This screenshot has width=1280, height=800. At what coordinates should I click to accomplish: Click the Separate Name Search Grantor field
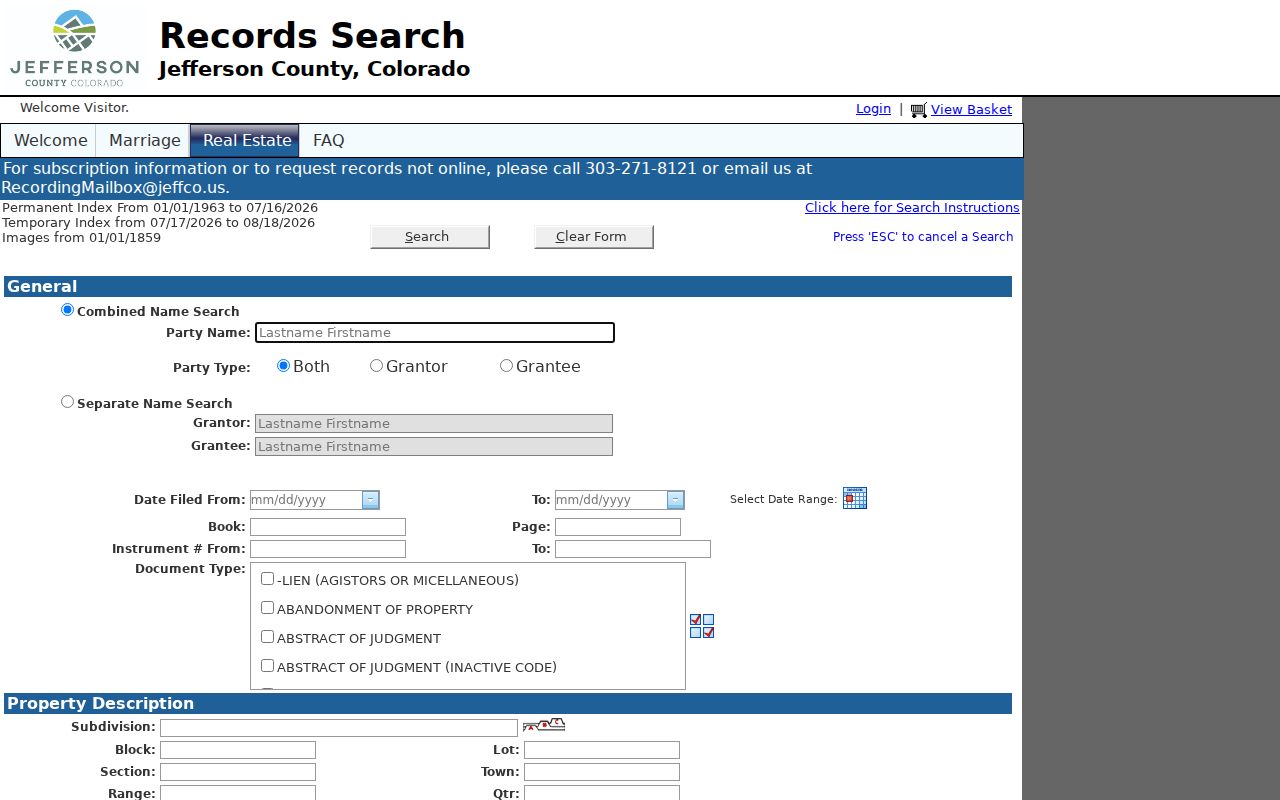[434, 424]
